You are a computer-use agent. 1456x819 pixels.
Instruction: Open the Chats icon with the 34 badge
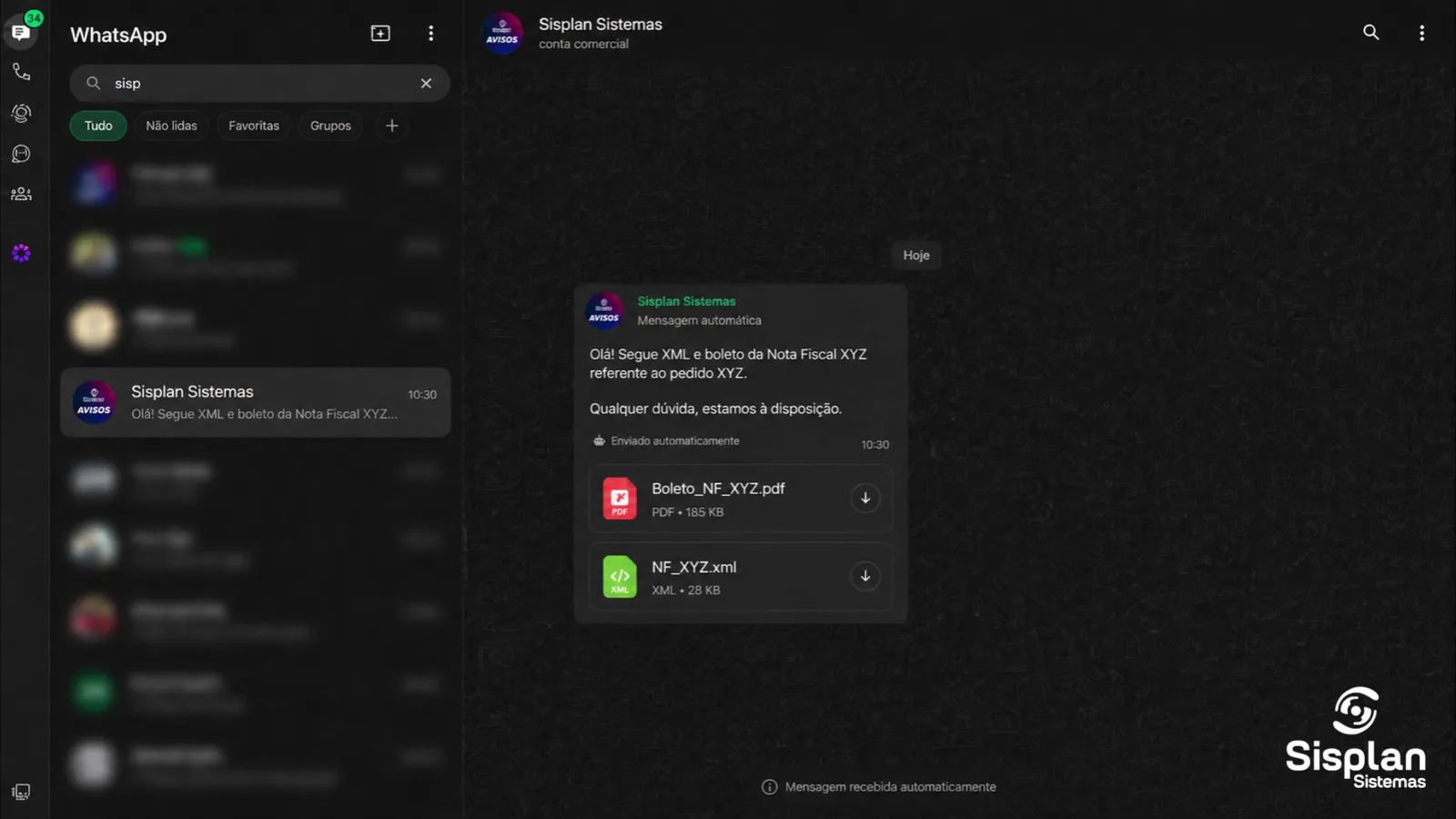coord(21,33)
